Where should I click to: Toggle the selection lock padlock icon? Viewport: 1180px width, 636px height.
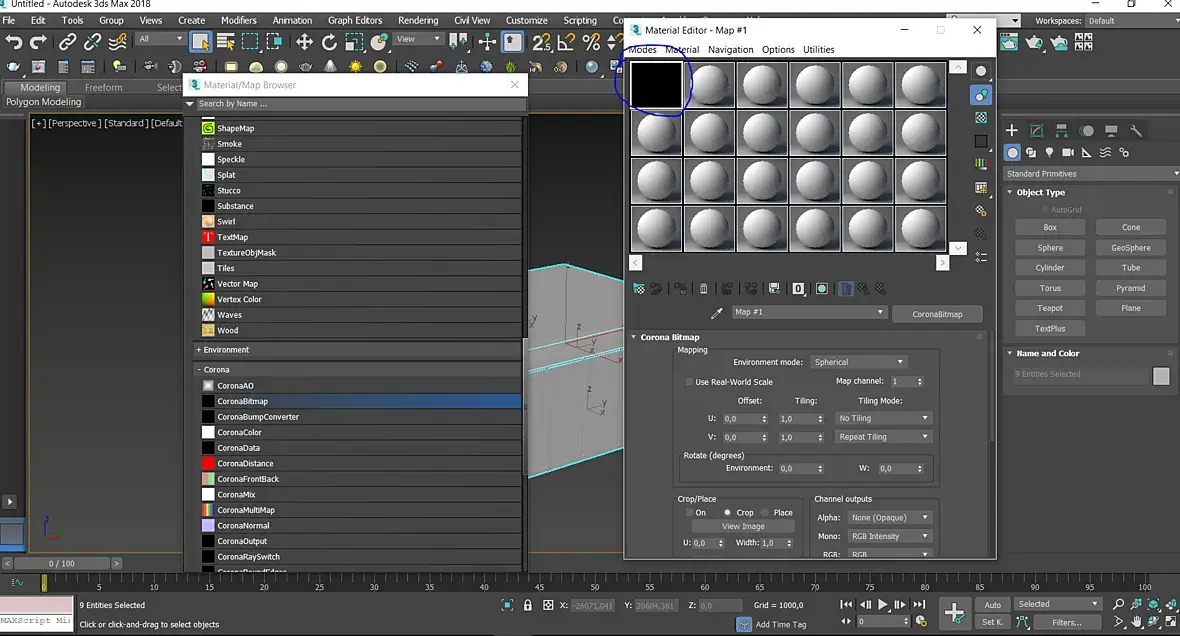tap(528, 605)
